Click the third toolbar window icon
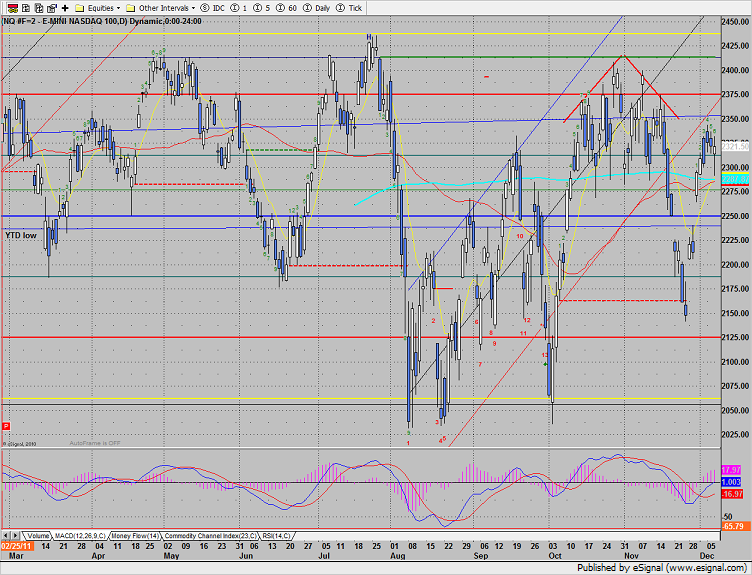Screen dimensions: 752x575 point(39,8)
